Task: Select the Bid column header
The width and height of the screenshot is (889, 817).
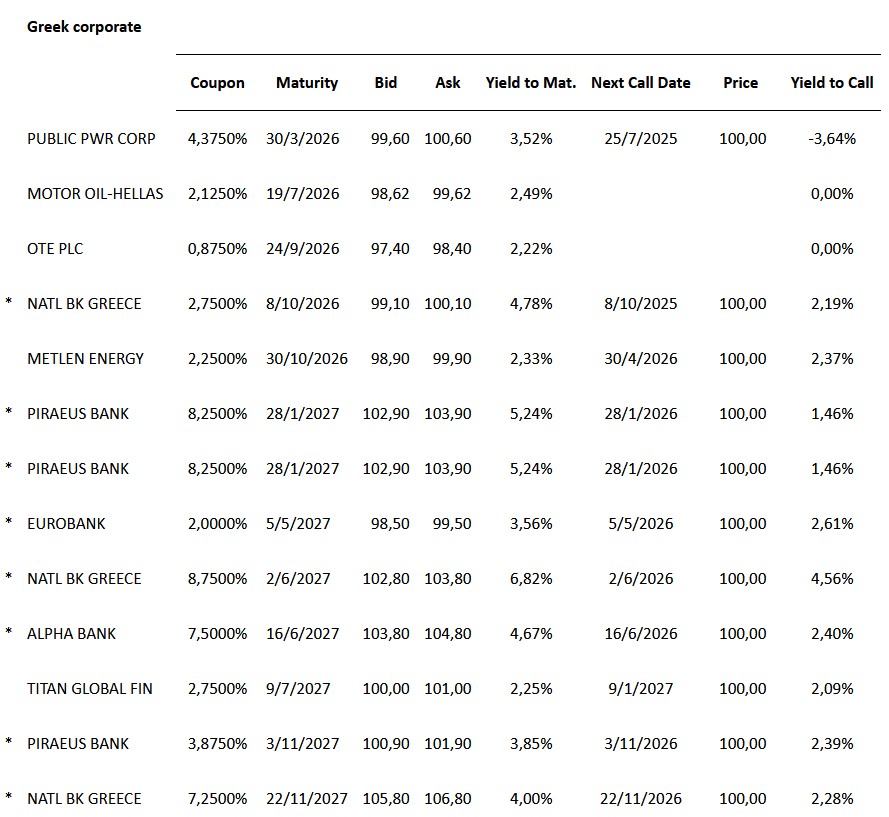Action: click(386, 83)
